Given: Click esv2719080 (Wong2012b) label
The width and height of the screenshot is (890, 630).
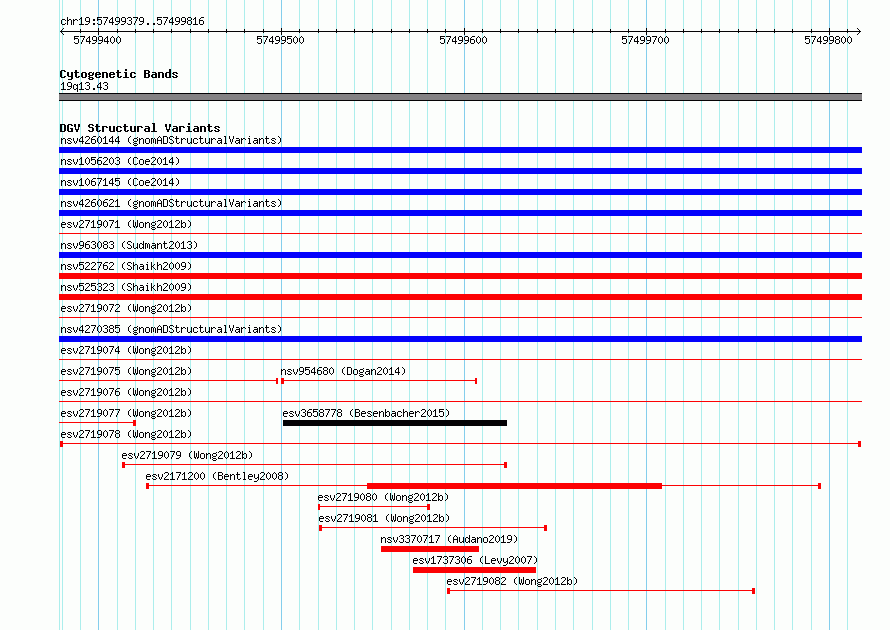Looking at the screenshot, I should [383, 497].
